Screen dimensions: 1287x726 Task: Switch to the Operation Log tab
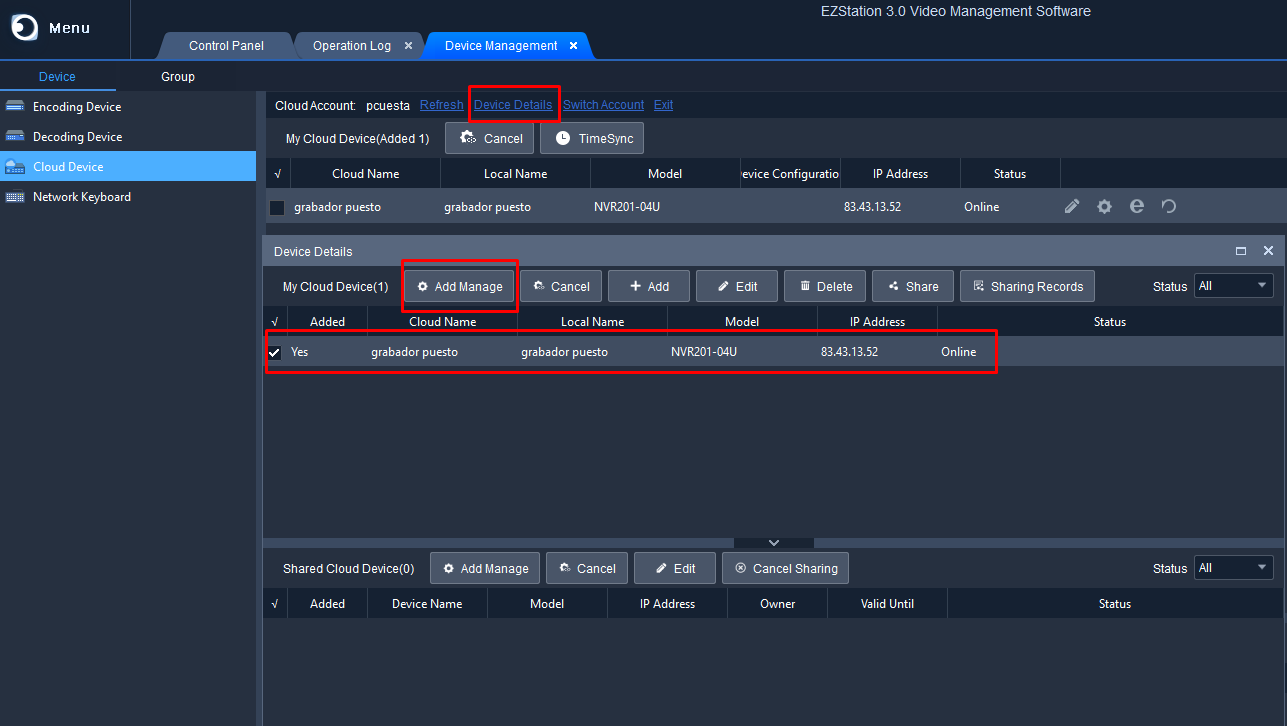pyautogui.click(x=352, y=45)
